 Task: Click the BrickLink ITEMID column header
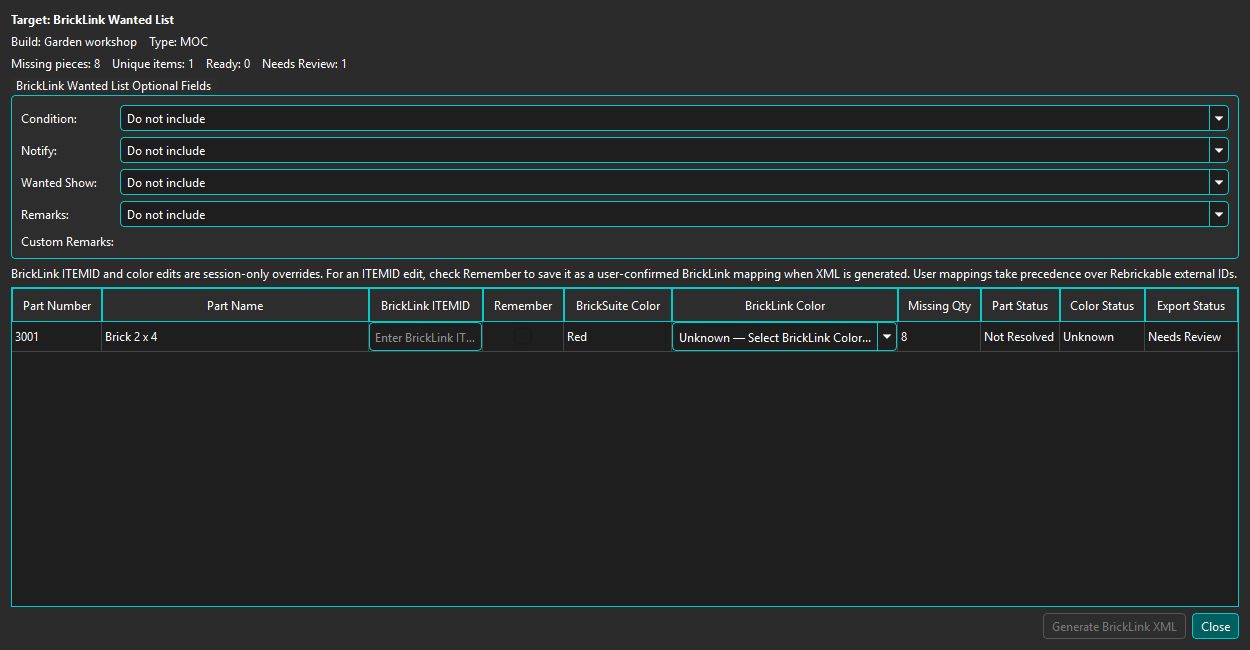(x=426, y=306)
